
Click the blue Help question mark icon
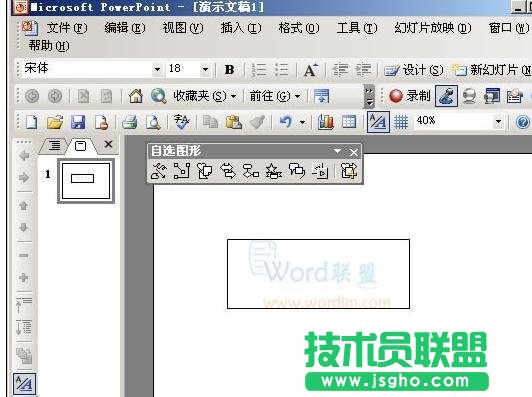coord(523,122)
